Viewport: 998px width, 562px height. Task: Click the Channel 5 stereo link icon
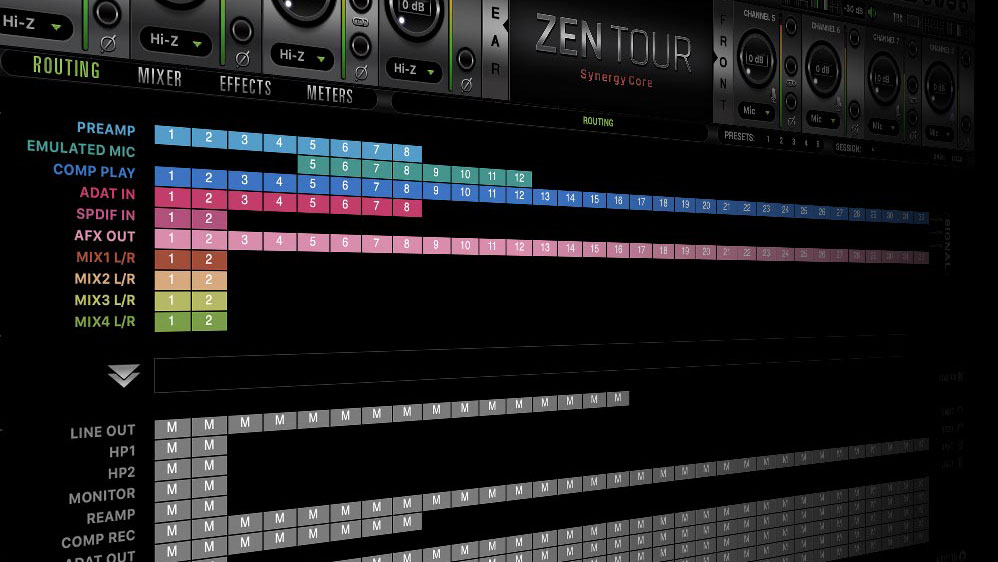pos(791,83)
